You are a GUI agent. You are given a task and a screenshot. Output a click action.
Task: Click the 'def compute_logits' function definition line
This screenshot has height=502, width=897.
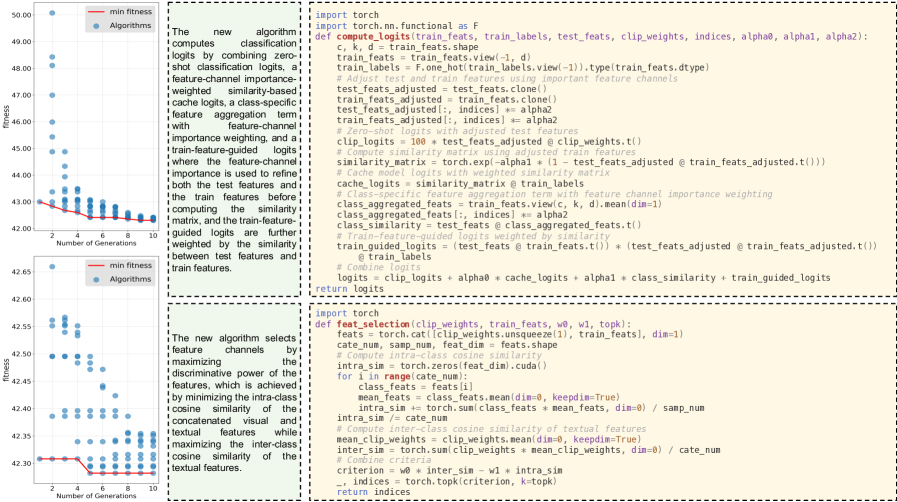(x=591, y=37)
